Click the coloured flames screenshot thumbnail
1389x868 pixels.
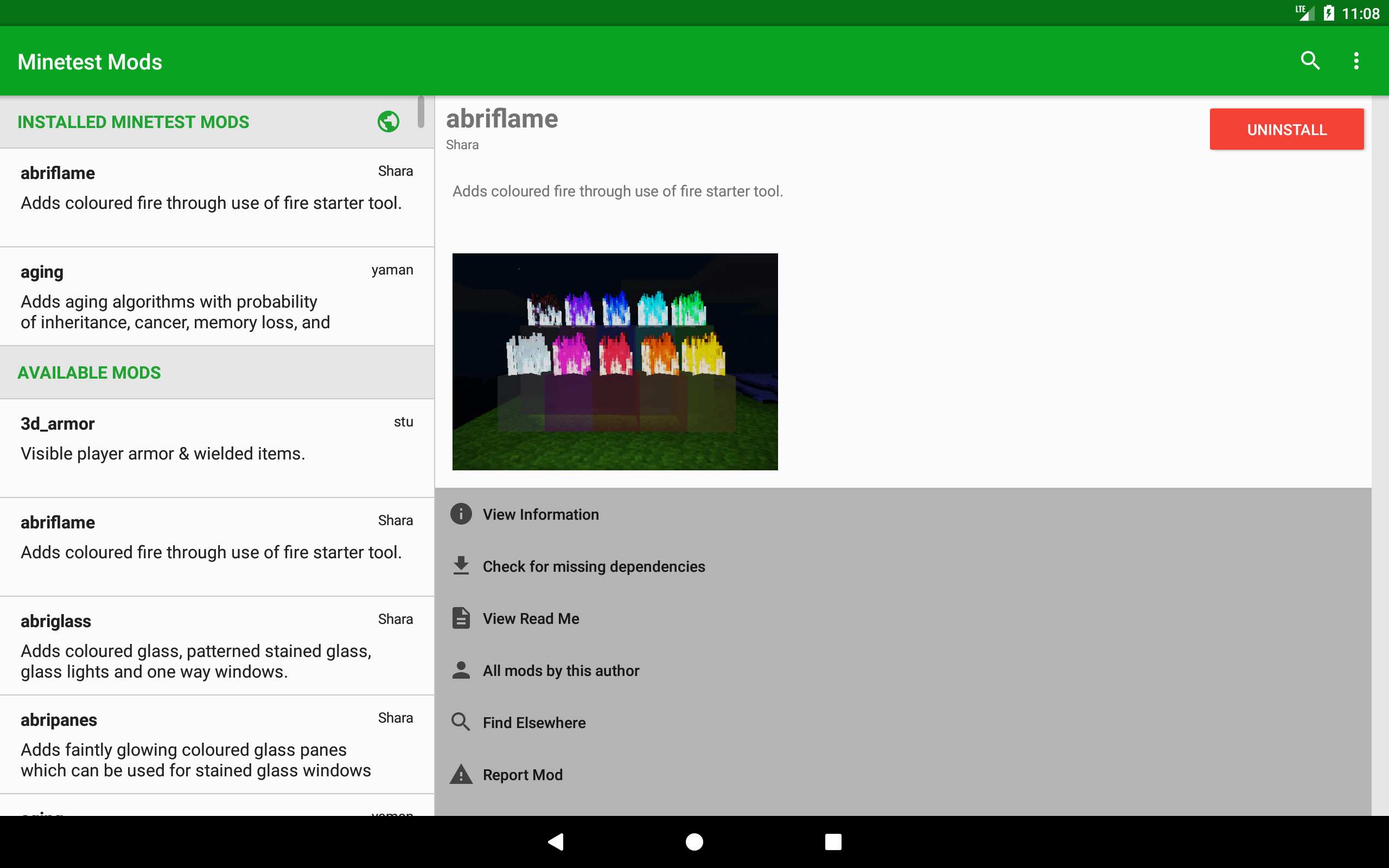point(615,362)
